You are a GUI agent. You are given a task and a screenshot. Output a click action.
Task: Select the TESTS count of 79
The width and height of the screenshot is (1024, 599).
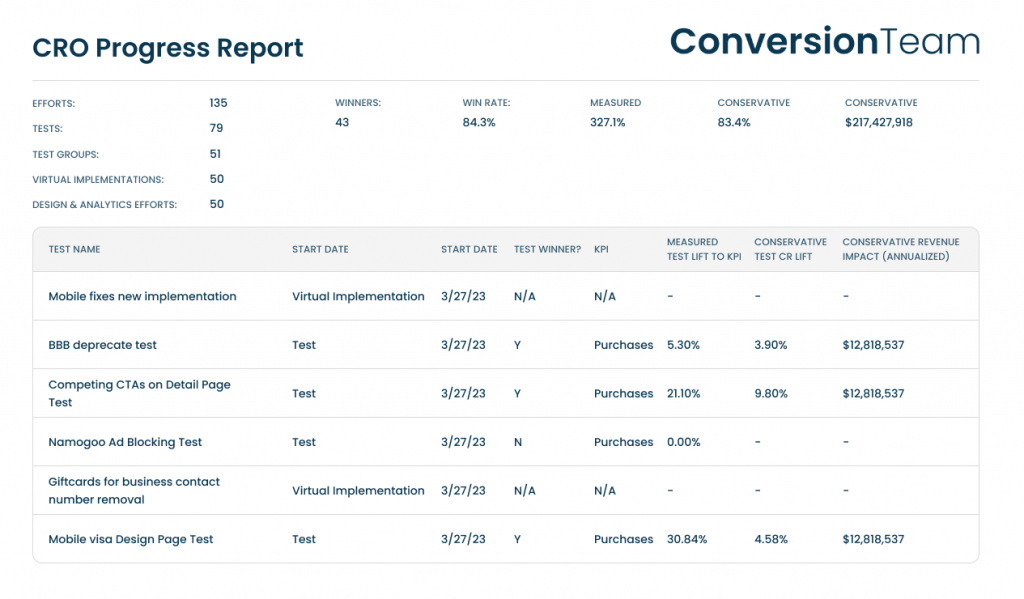pyautogui.click(x=215, y=128)
